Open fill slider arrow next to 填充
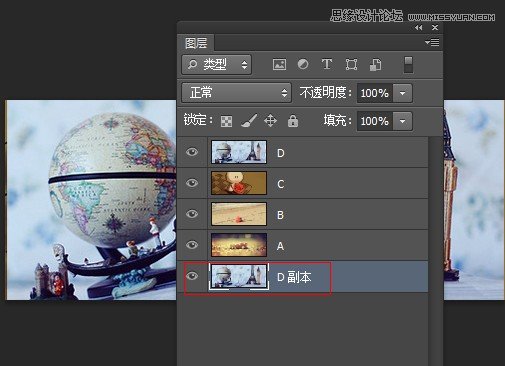This screenshot has height=366, width=505. tap(402, 121)
